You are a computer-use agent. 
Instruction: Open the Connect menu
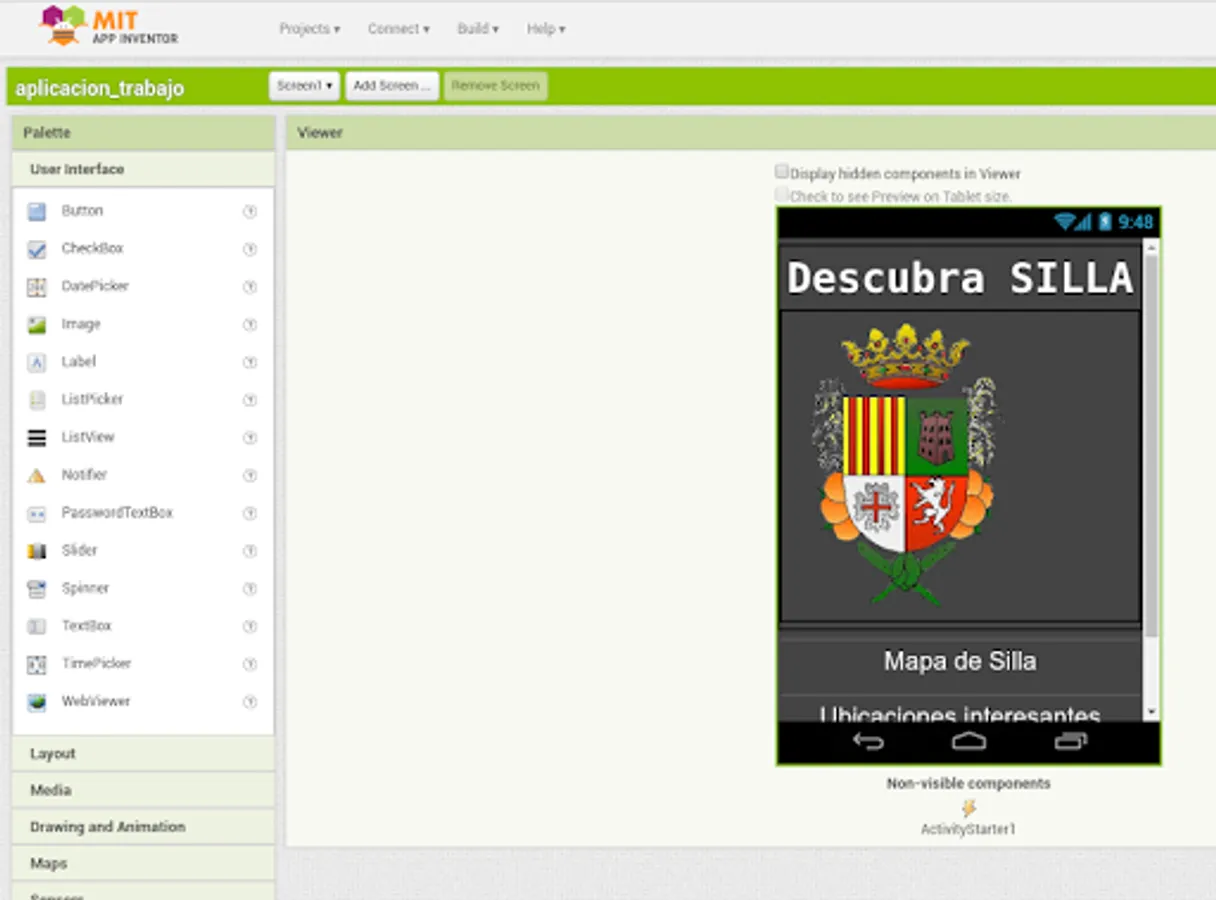398,29
